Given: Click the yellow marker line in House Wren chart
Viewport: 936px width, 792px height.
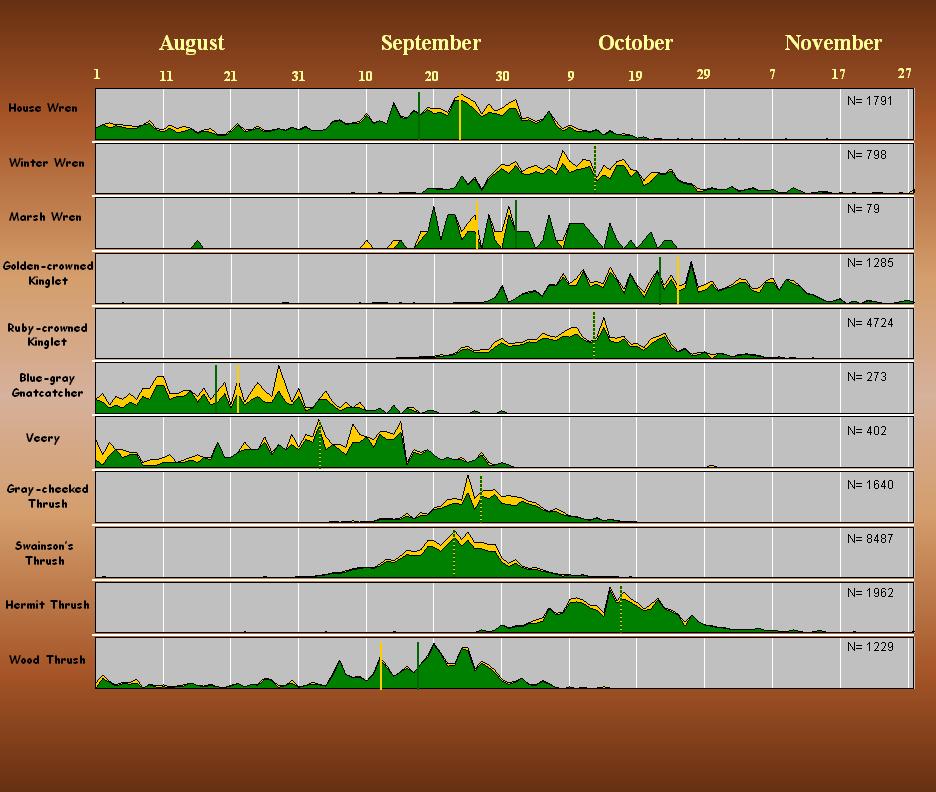Looking at the screenshot, I should (x=460, y=118).
